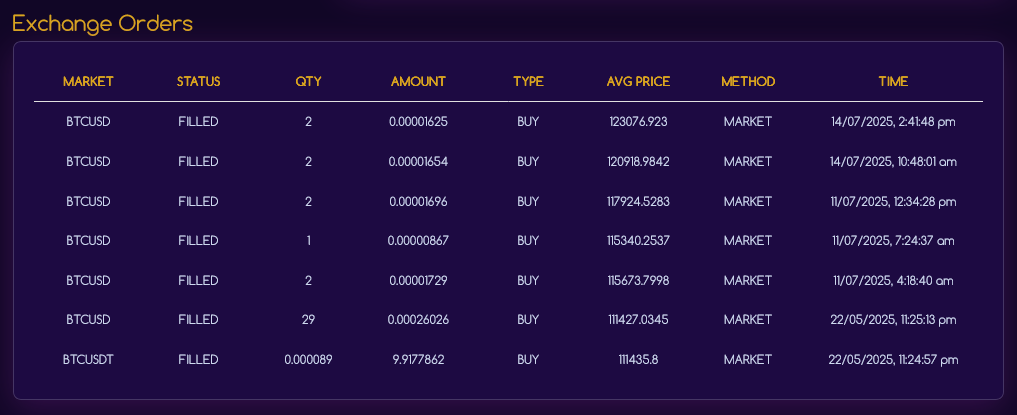This screenshot has width=1017, height=415.
Task: Click the AMOUNT column header
Action: pos(418,81)
